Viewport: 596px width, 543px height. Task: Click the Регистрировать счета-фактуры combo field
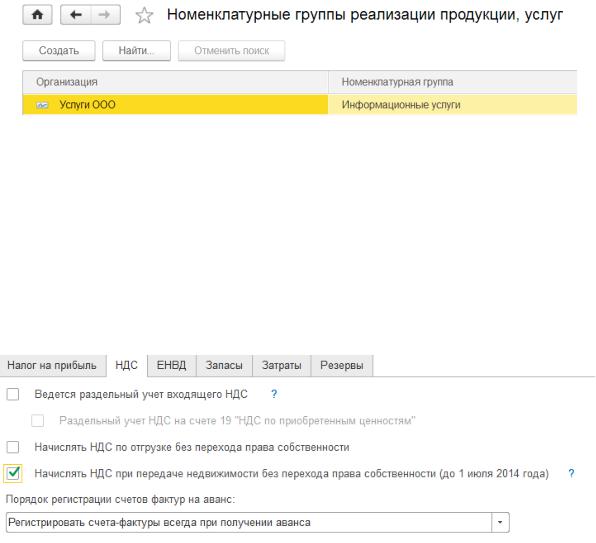pyautogui.click(x=249, y=522)
